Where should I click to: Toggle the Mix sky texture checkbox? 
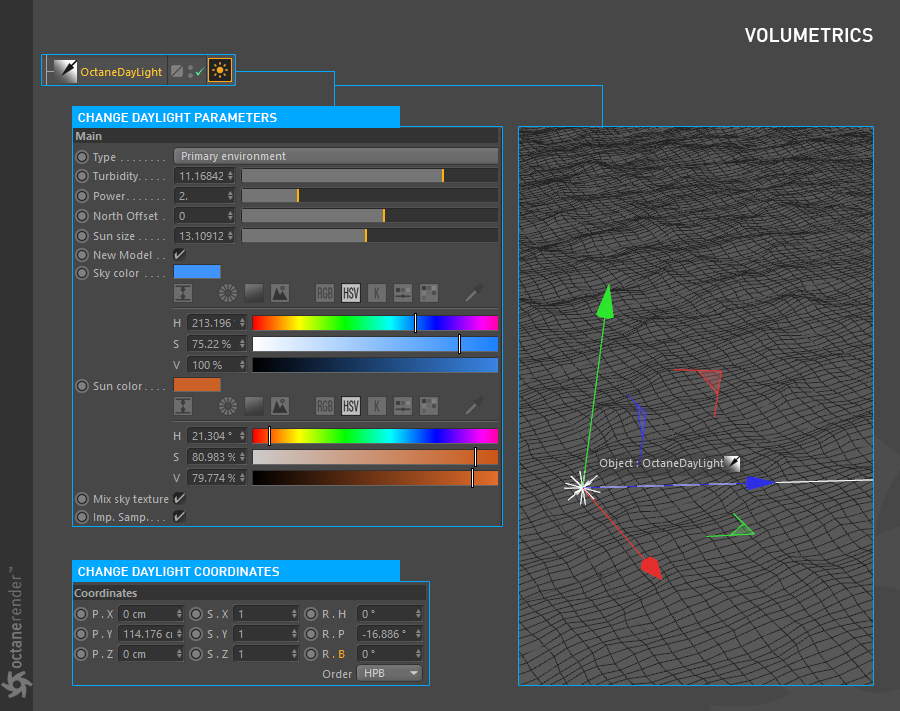179,498
